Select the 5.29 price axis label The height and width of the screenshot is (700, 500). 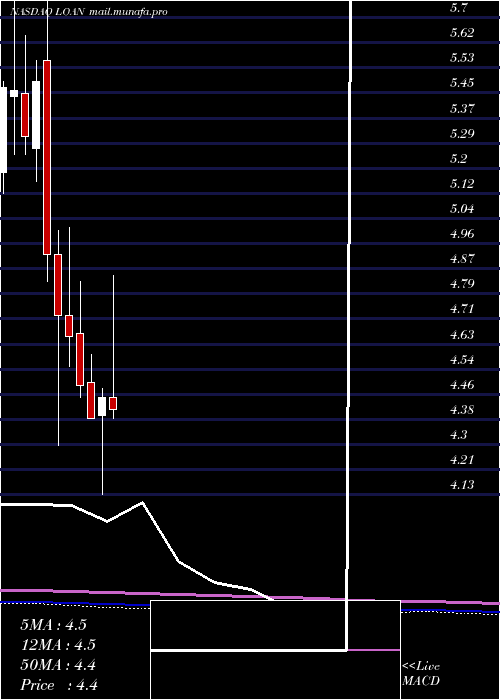pos(462,133)
